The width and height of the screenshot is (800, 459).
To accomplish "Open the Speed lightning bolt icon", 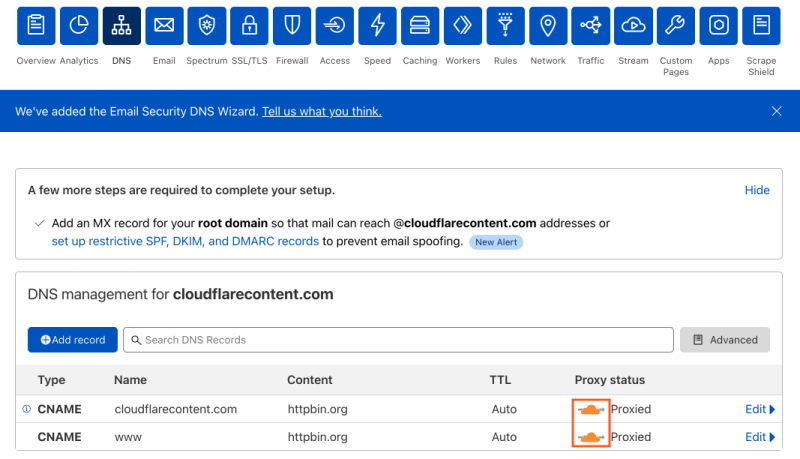I will [x=378, y=26].
